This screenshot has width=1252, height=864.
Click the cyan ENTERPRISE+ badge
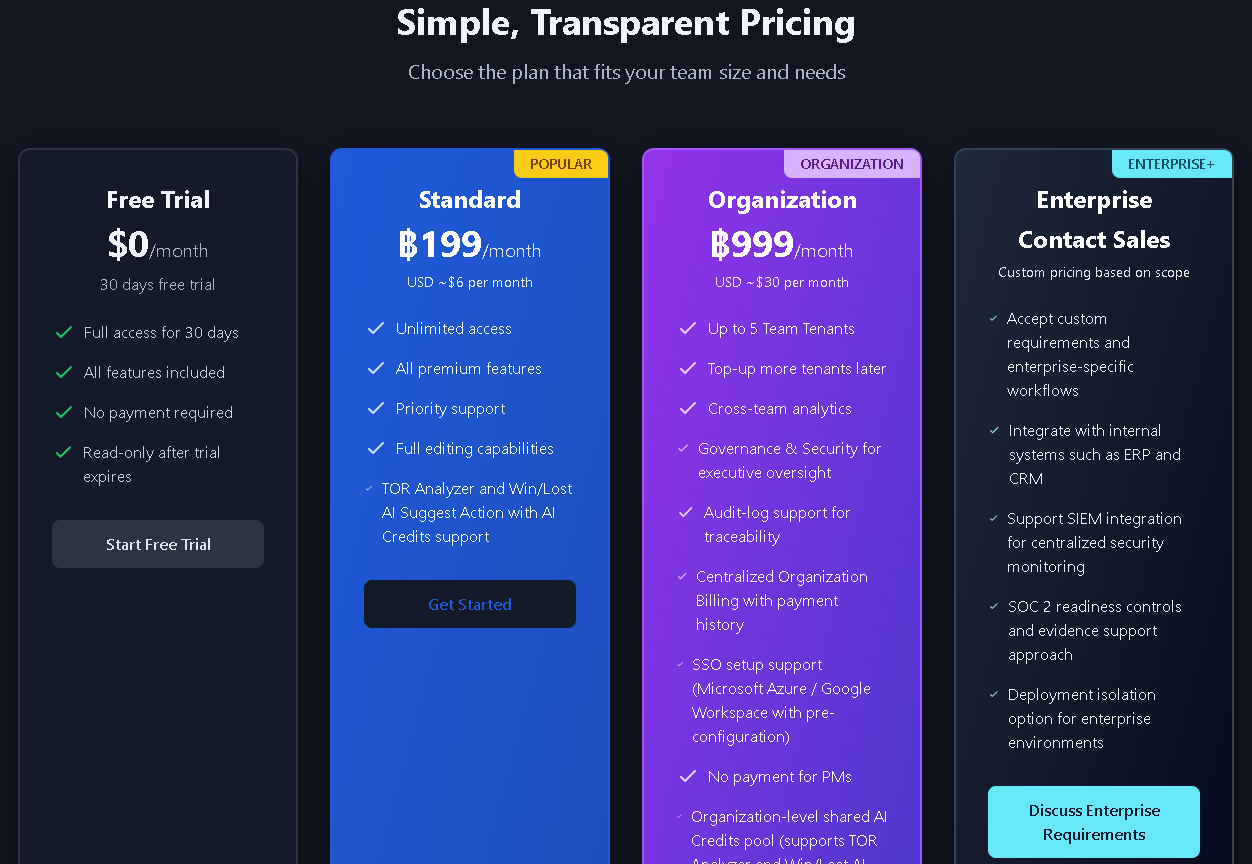tap(1171, 164)
